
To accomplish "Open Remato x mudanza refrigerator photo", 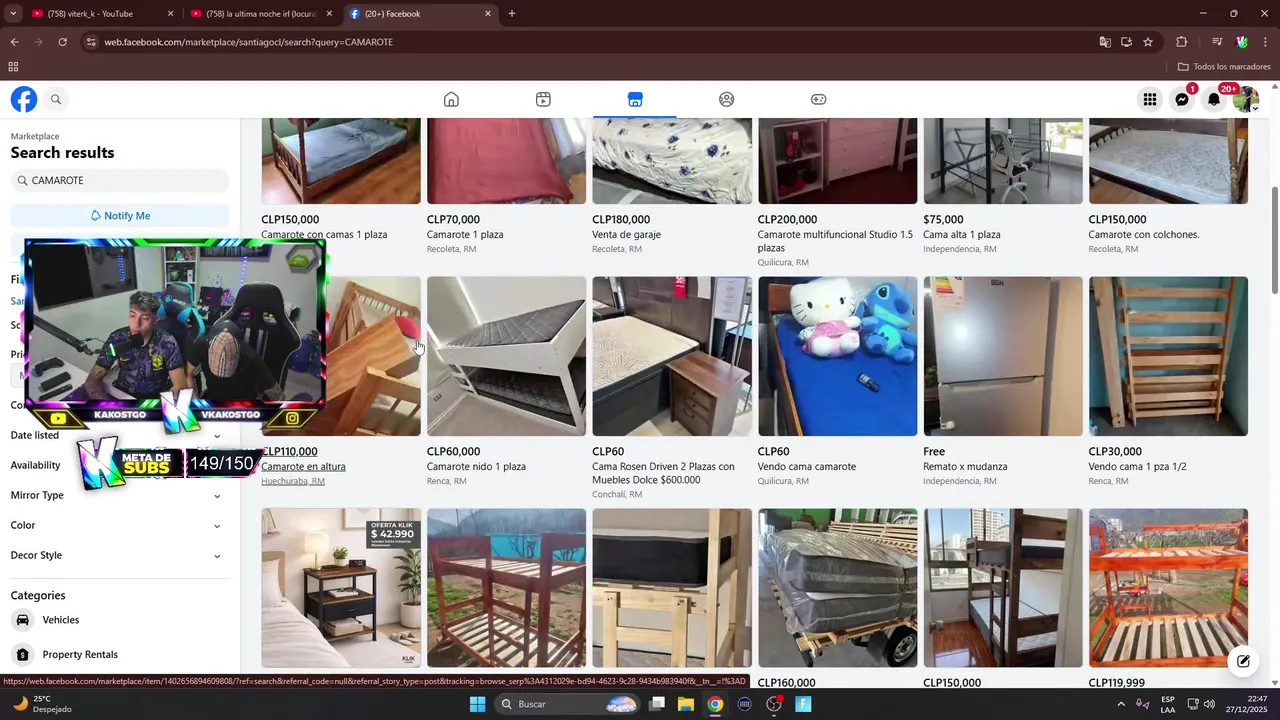I will point(1003,356).
